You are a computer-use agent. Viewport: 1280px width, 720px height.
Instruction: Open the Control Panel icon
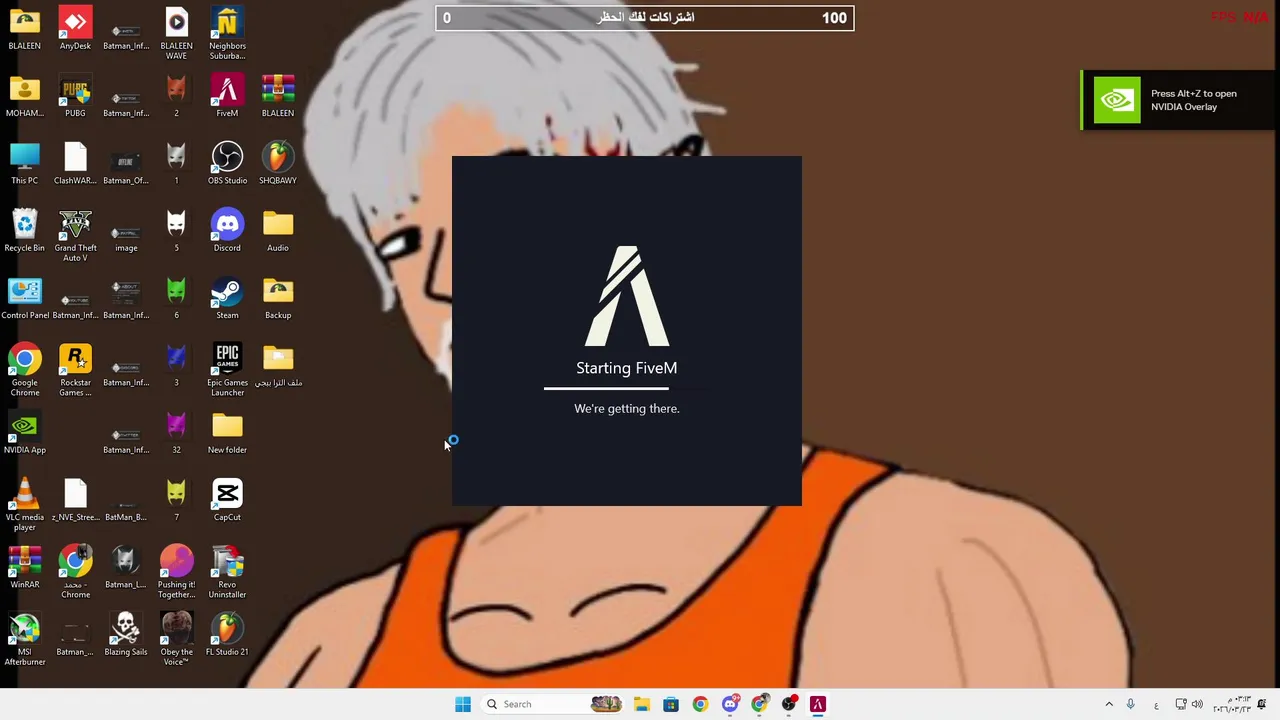pos(25,298)
